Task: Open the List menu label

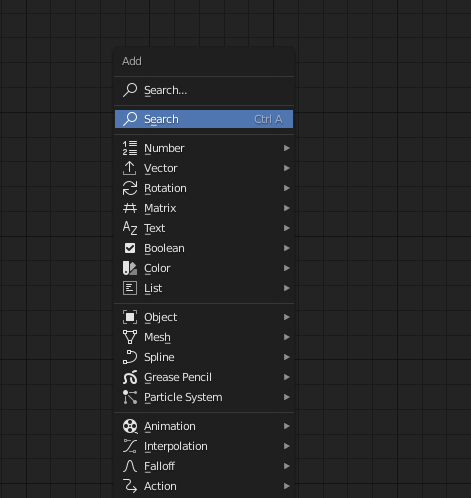Action: [153, 288]
